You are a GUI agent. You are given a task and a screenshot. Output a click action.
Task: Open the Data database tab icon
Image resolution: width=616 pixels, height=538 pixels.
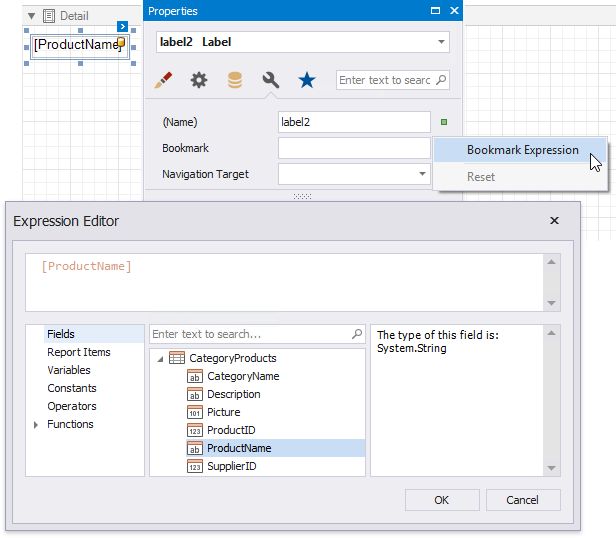(x=234, y=81)
